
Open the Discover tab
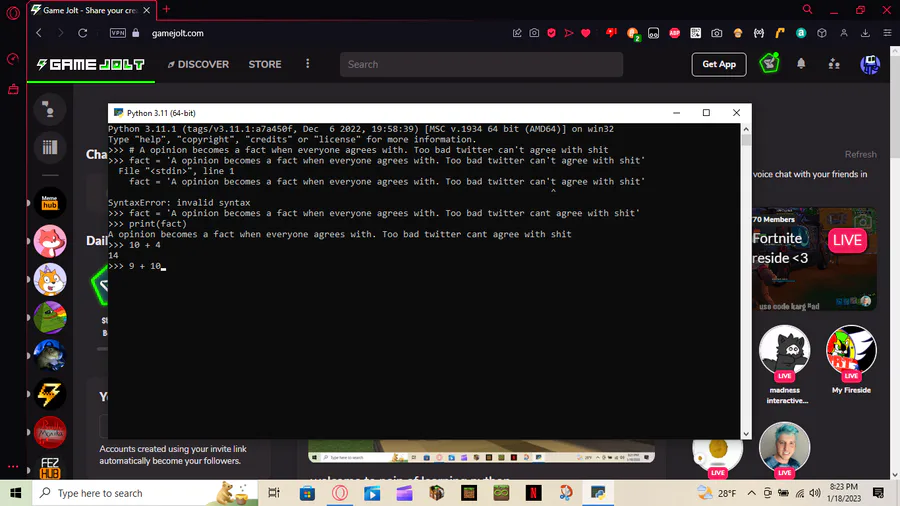pos(198,64)
